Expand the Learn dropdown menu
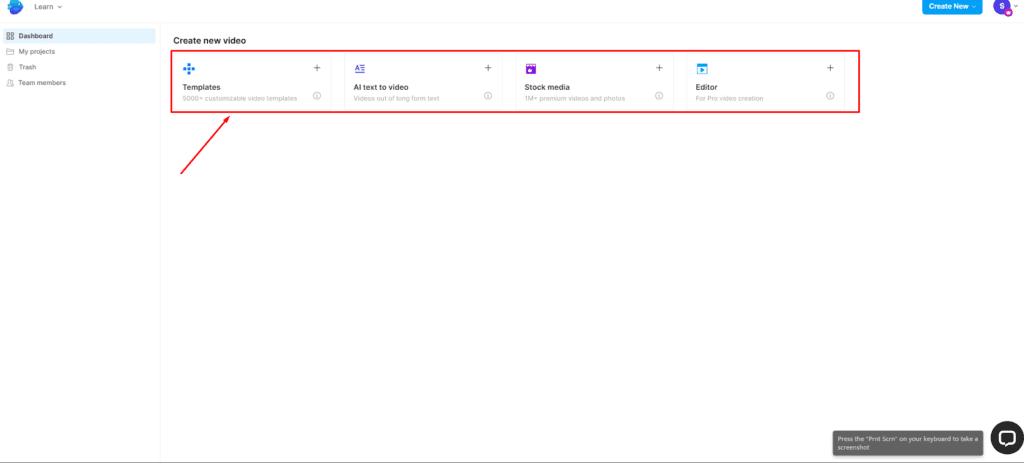This screenshot has height=463, width=1024. pyautogui.click(x=48, y=7)
